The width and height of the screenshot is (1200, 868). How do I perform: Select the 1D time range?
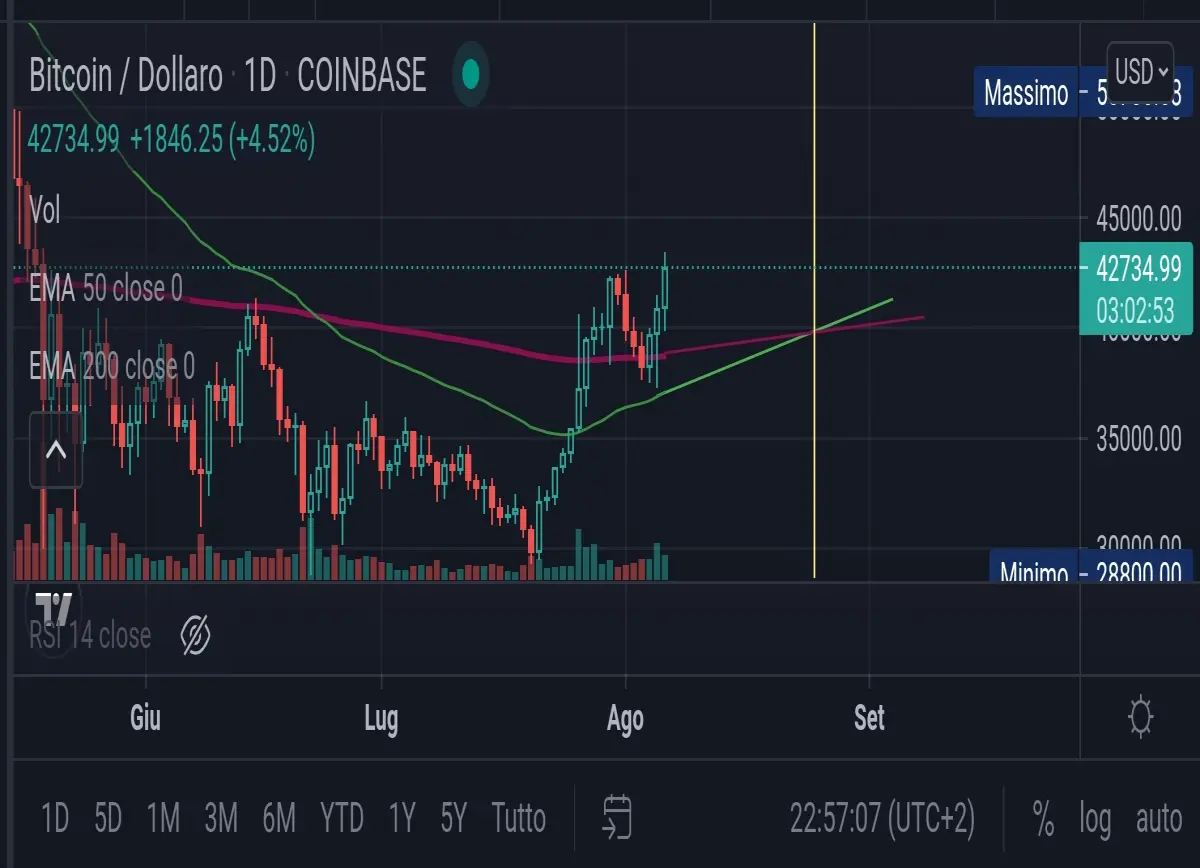point(55,819)
